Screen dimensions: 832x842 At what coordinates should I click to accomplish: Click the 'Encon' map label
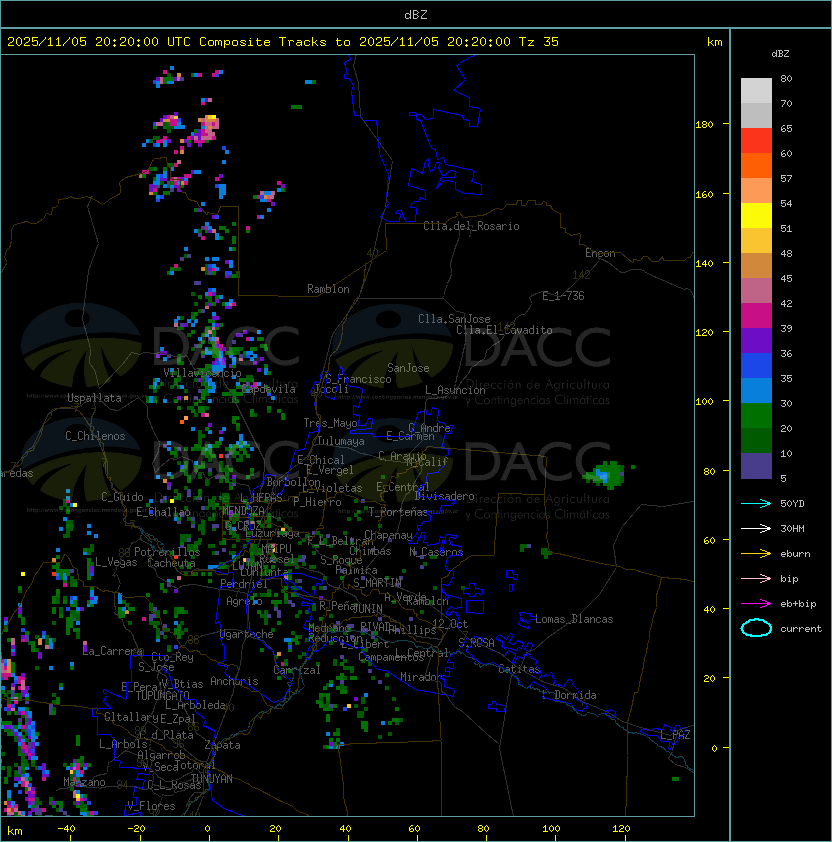tap(600, 253)
